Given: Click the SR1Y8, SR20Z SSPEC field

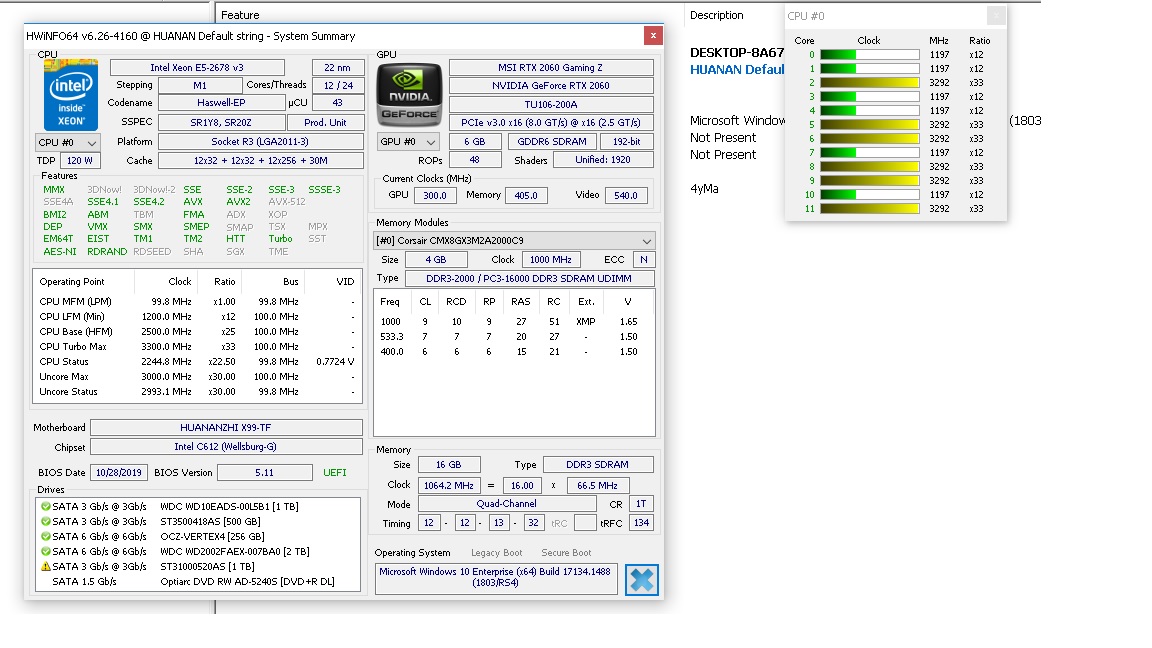Looking at the screenshot, I should 221,123.
